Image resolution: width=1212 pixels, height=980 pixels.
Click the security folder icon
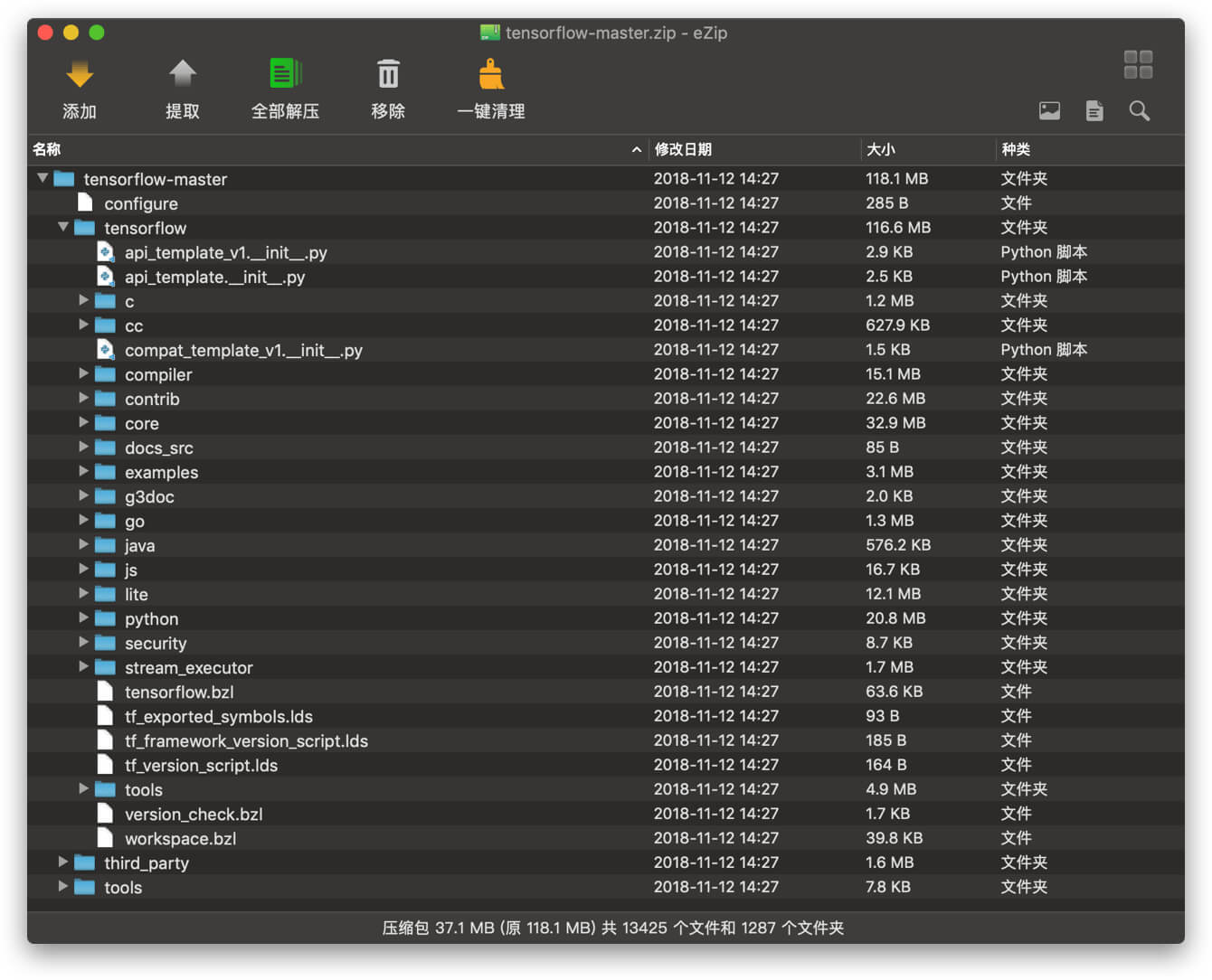pos(106,642)
